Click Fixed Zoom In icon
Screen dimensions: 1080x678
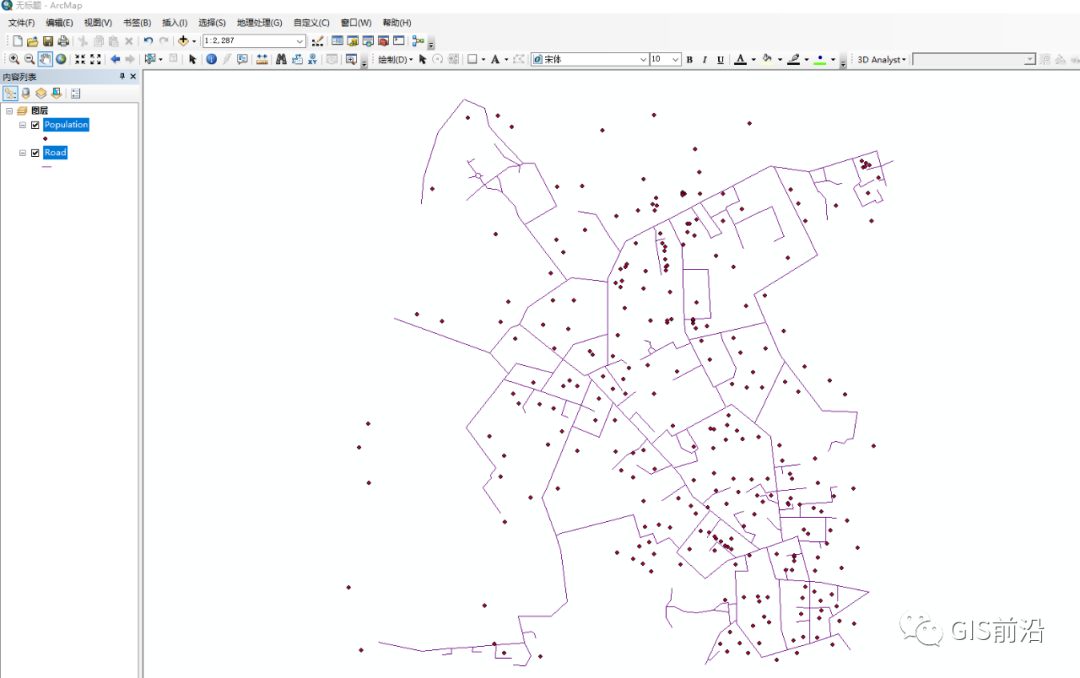click(81, 59)
